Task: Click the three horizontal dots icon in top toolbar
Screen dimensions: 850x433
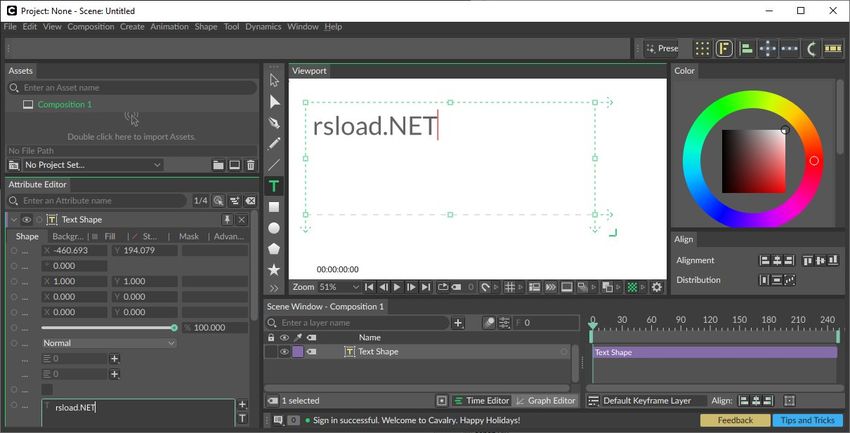Action: tap(789, 49)
